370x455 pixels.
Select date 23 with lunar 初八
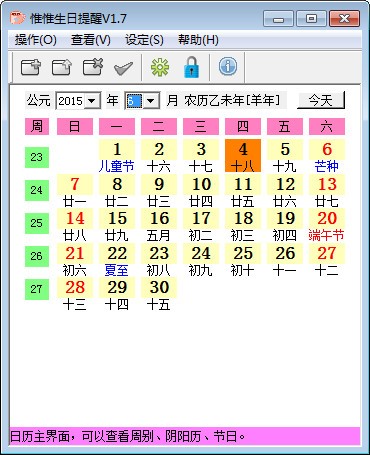159,260
